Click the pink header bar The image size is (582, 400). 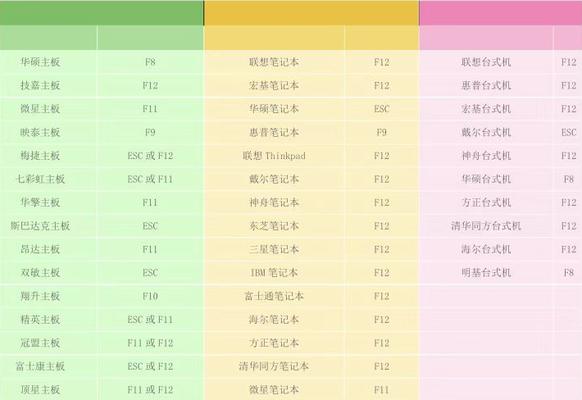click(501, 13)
